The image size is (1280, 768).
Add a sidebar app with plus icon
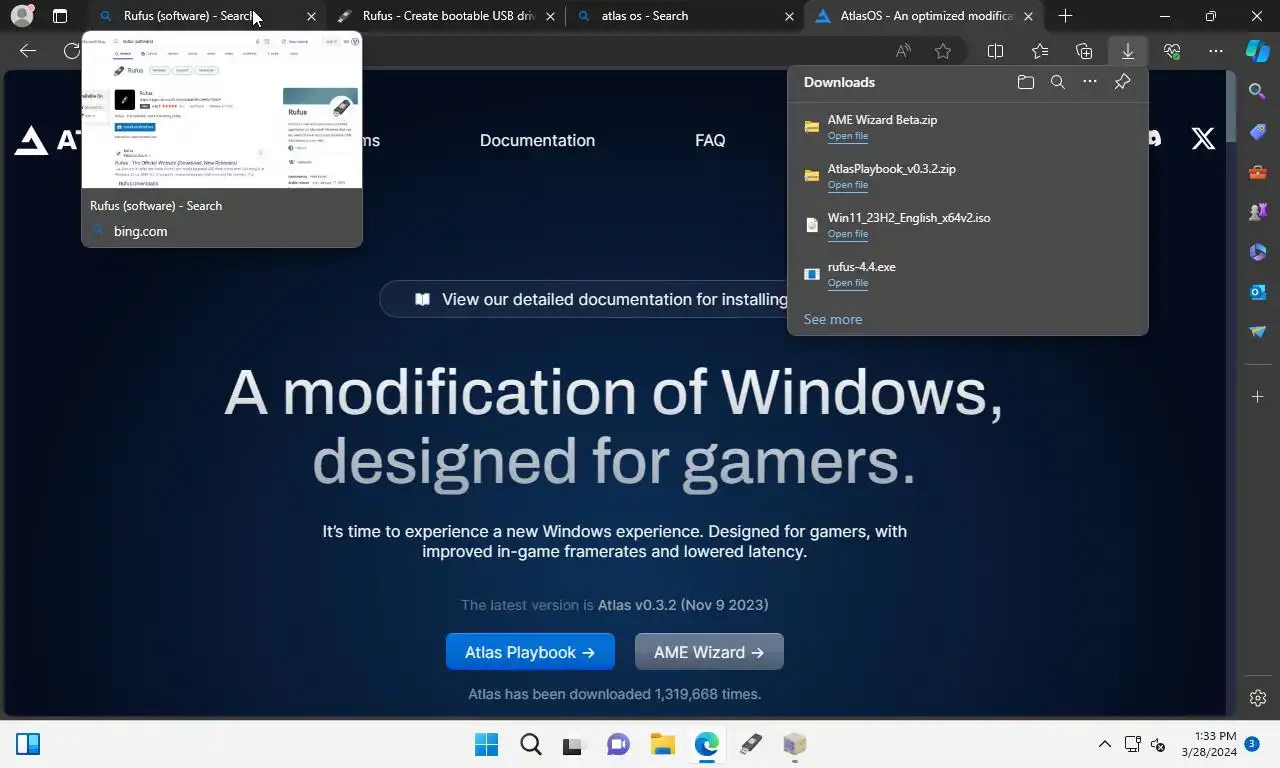(1258, 397)
